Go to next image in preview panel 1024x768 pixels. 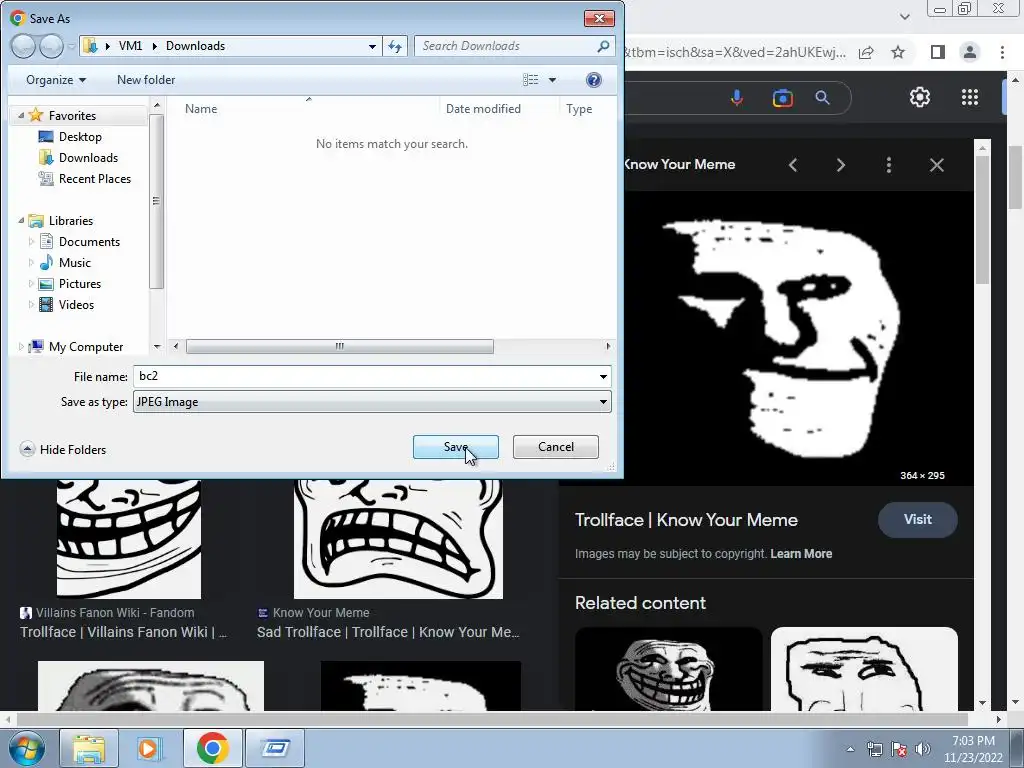pyautogui.click(x=840, y=165)
